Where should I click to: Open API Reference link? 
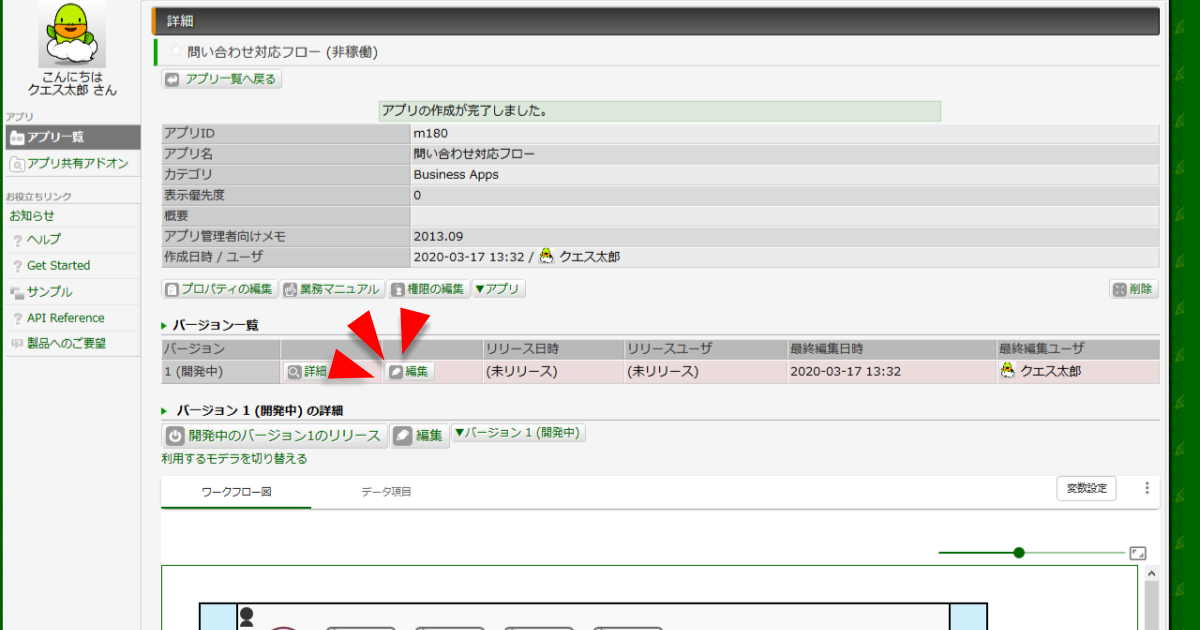pos(65,318)
